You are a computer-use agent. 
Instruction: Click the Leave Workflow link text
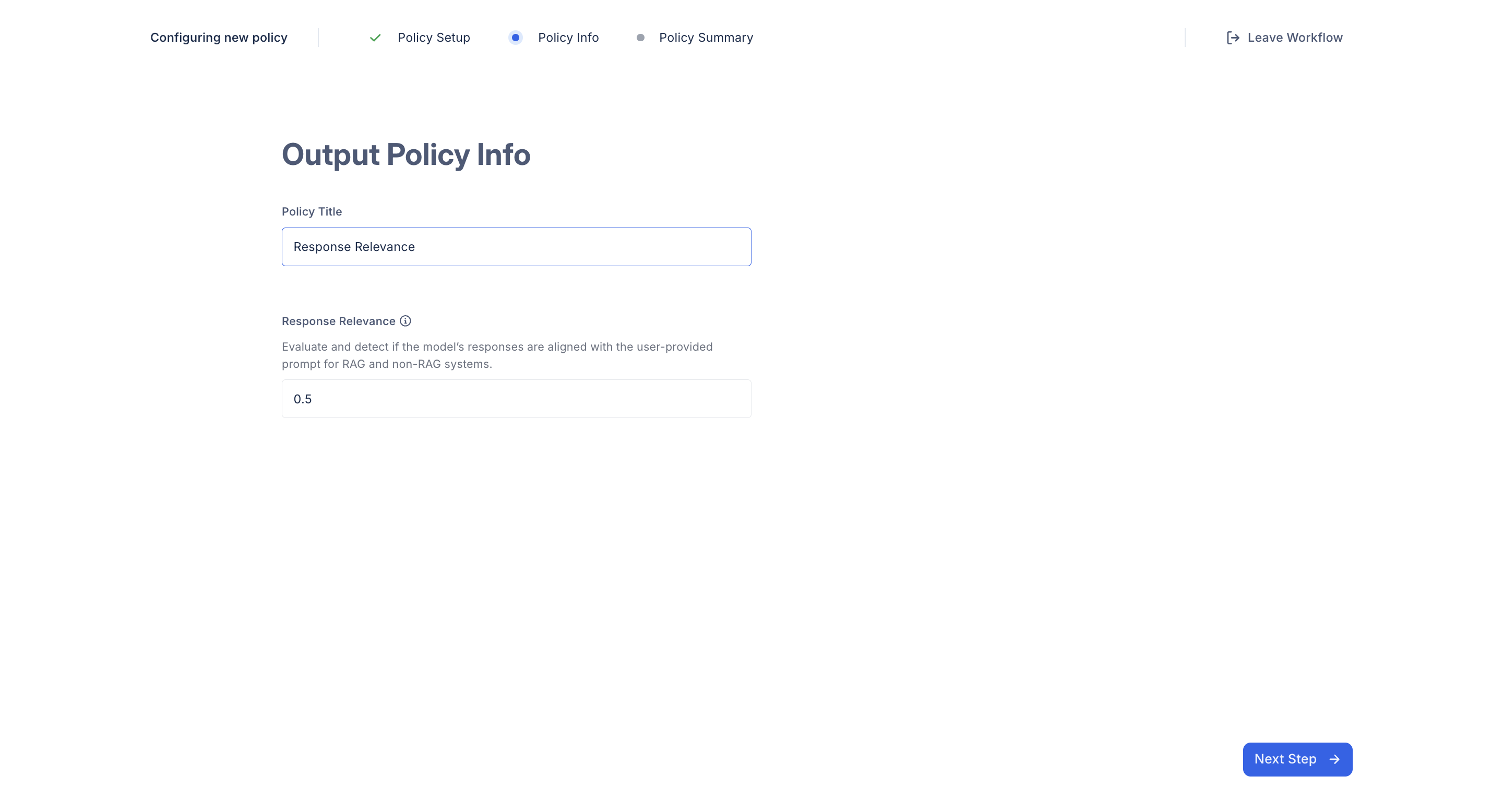[x=1295, y=38]
